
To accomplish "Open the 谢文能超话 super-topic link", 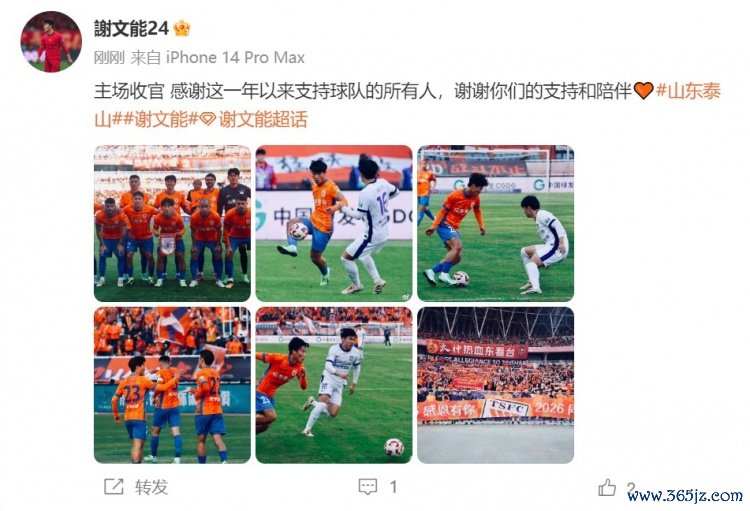I will pyautogui.click(x=263, y=119).
